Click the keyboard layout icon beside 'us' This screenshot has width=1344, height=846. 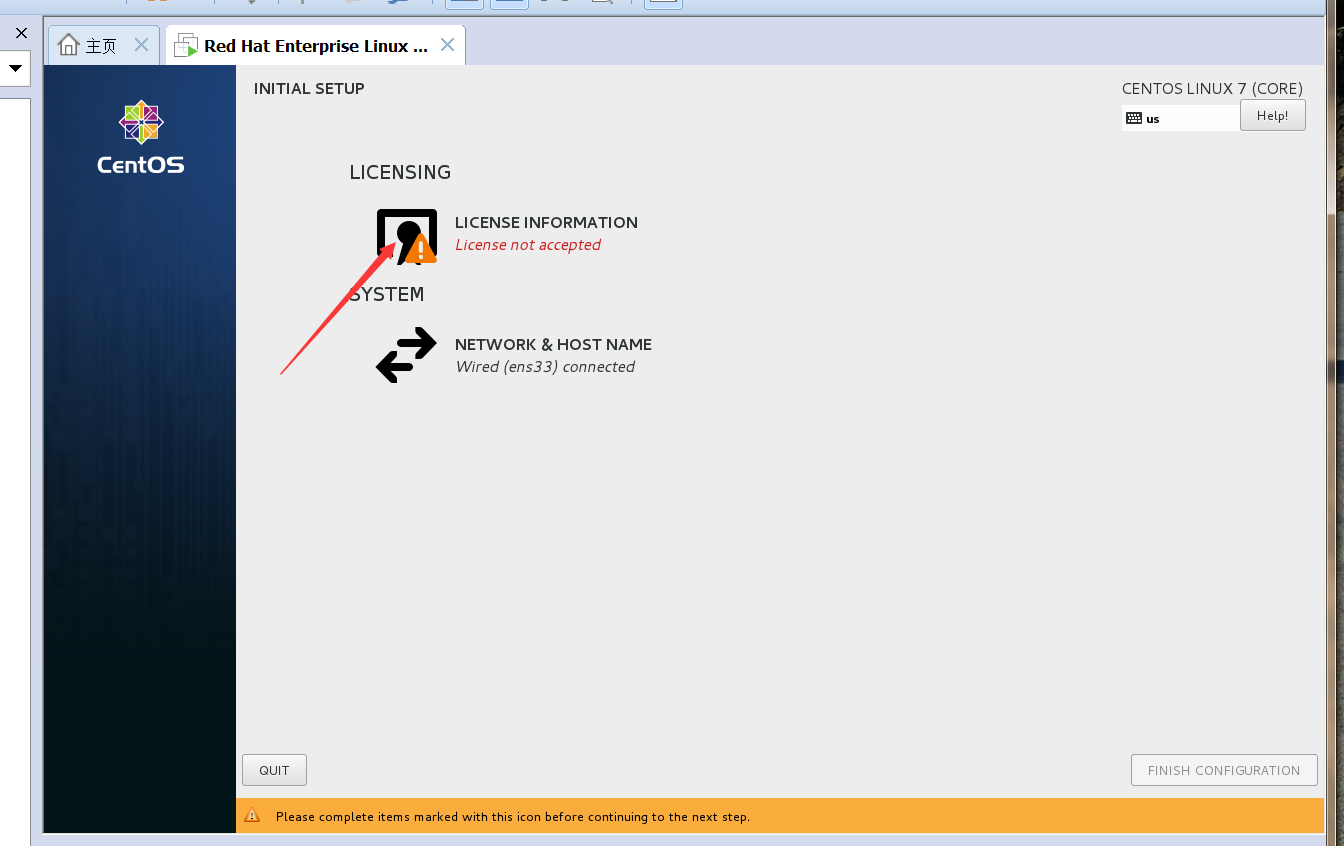tap(1133, 118)
